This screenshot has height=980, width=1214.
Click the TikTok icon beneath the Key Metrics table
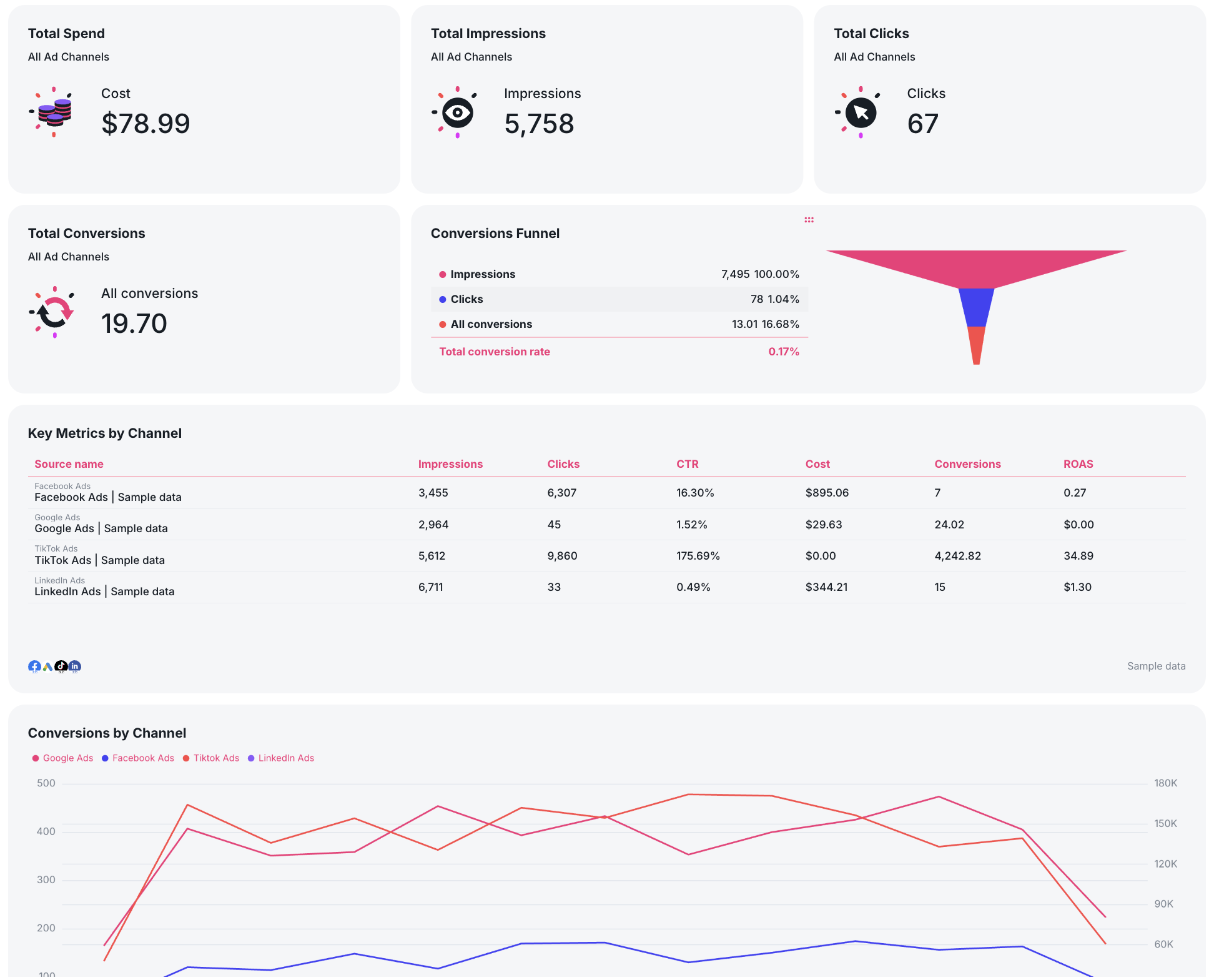[61, 666]
